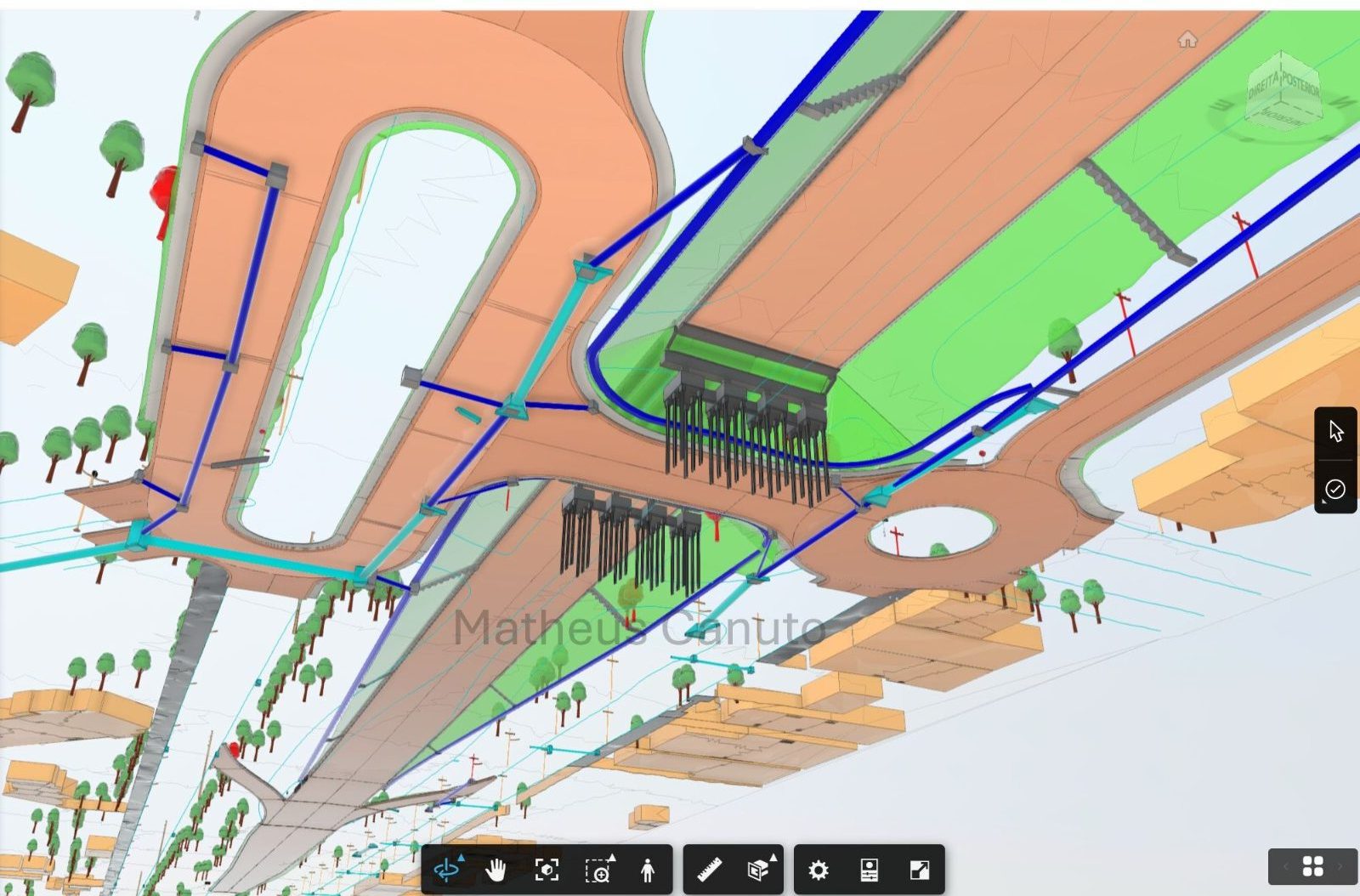Image resolution: width=1360 pixels, height=896 pixels.
Task: Expand Zoom Window options arrow
Action: pos(612,858)
